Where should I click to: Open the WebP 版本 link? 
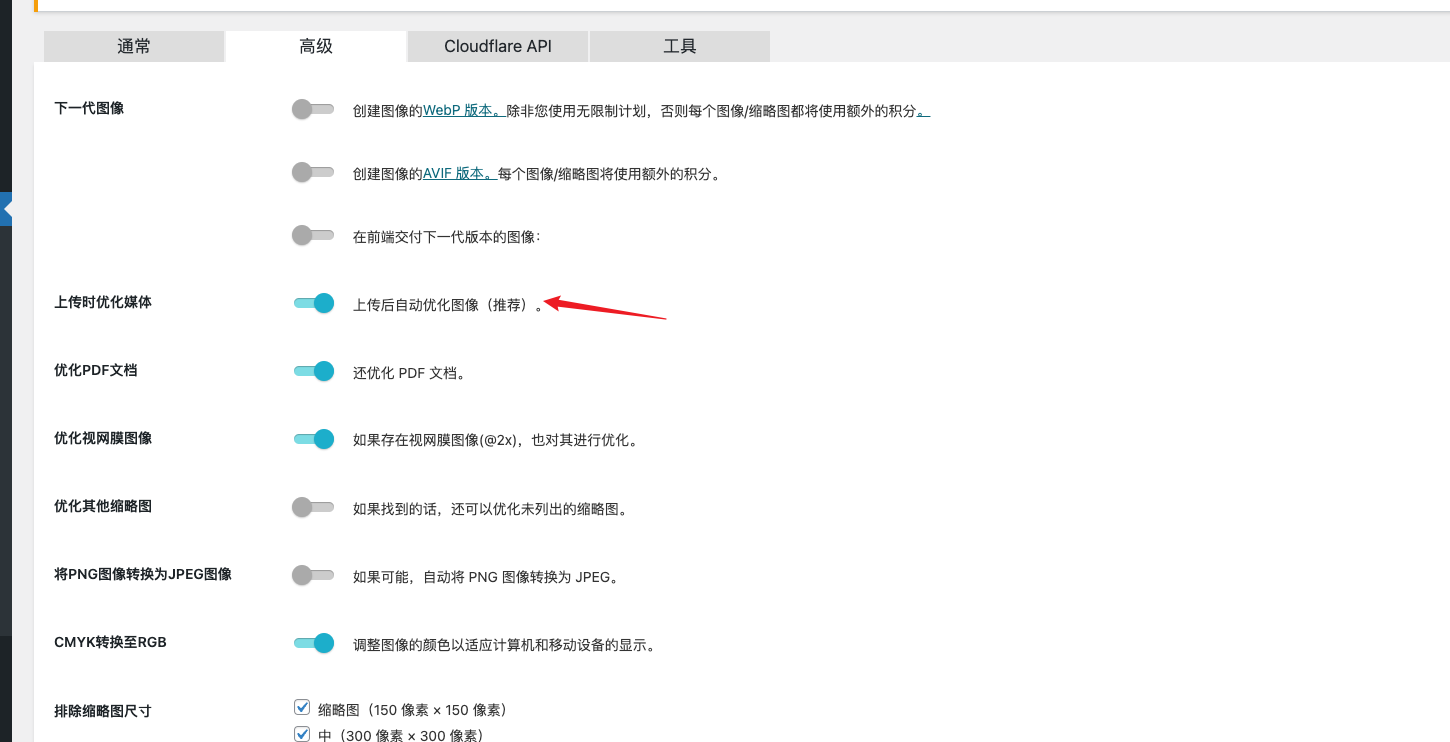pyautogui.click(x=460, y=111)
